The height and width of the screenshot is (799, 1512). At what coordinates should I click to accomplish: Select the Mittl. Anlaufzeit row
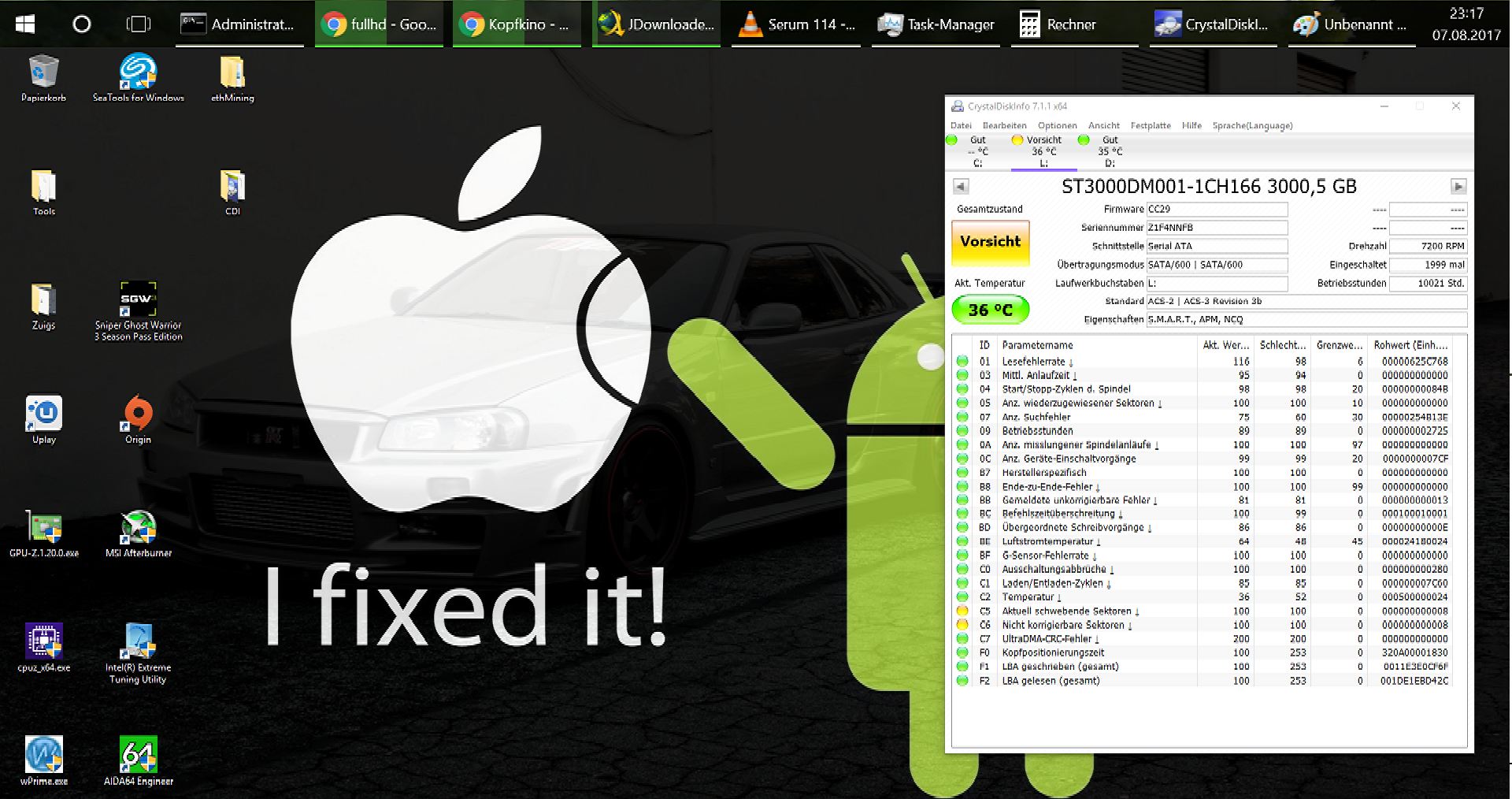click(x=1203, y=376)
